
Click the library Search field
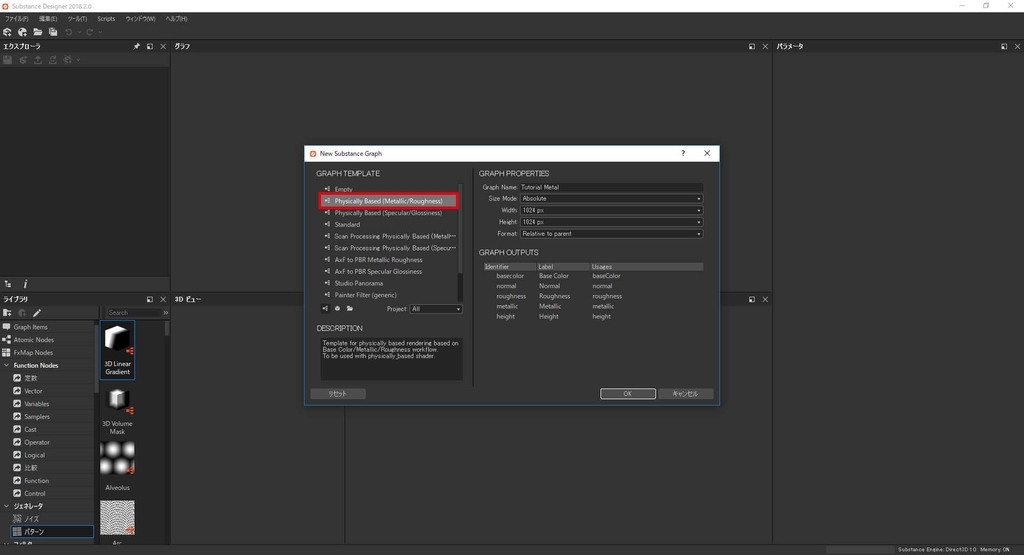pos(134,313)
